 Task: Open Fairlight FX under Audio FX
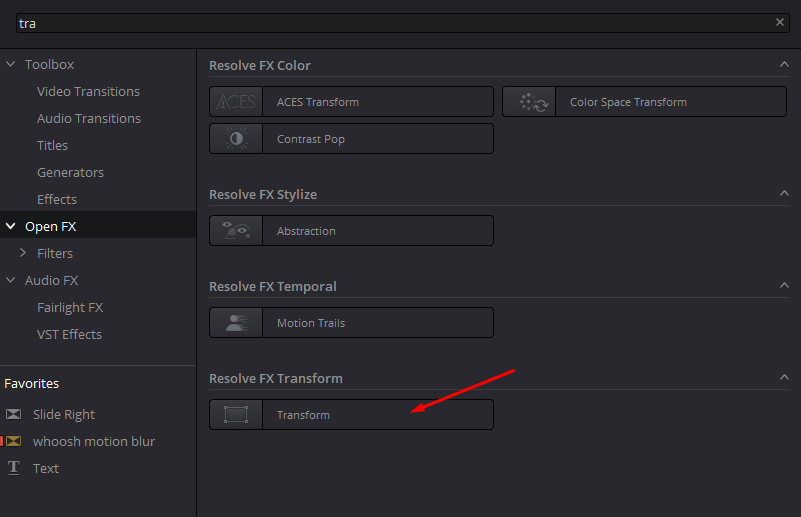[x=70, y=307]
